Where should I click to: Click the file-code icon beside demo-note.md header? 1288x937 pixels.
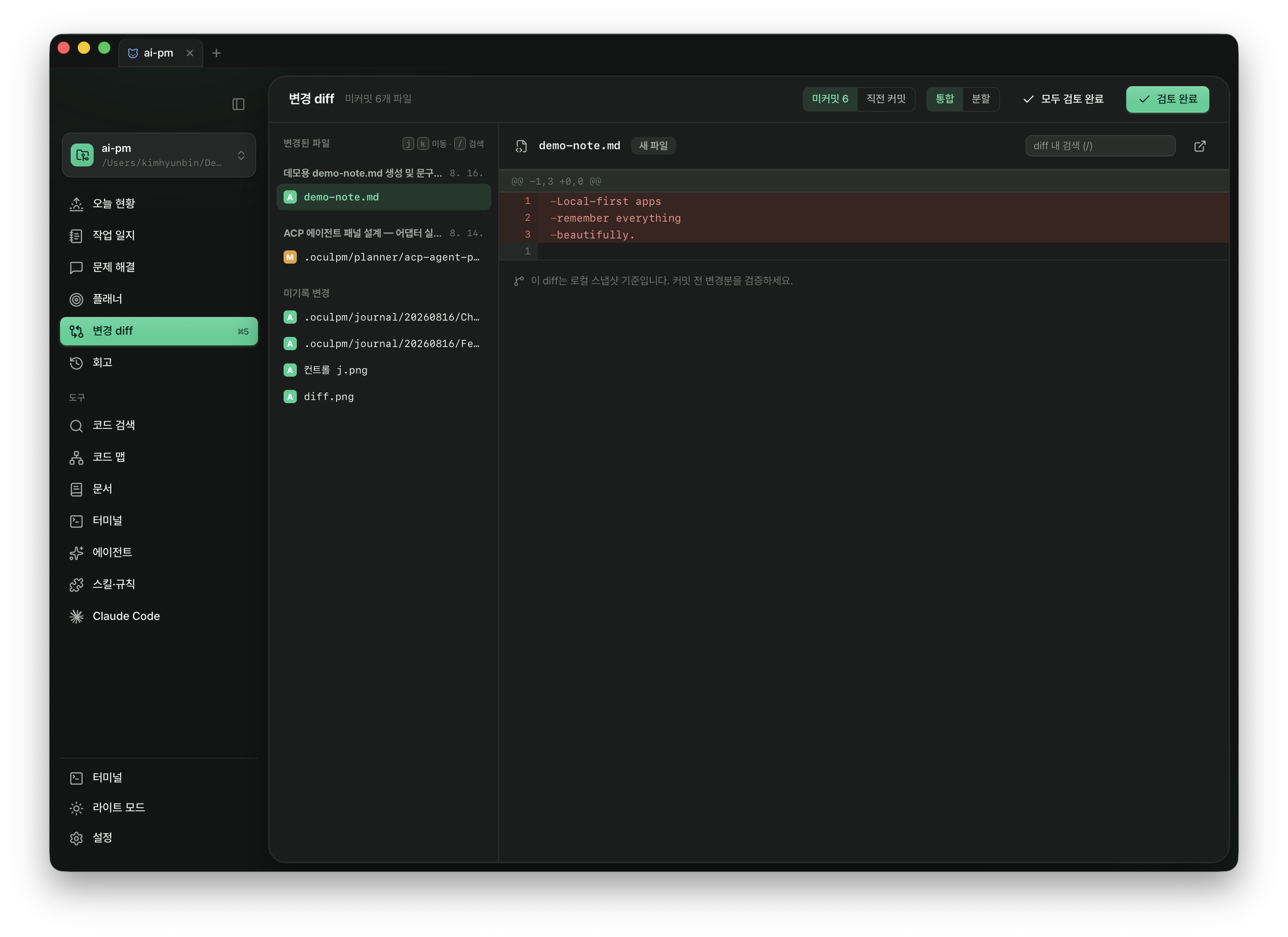click(x=521, y=147)
